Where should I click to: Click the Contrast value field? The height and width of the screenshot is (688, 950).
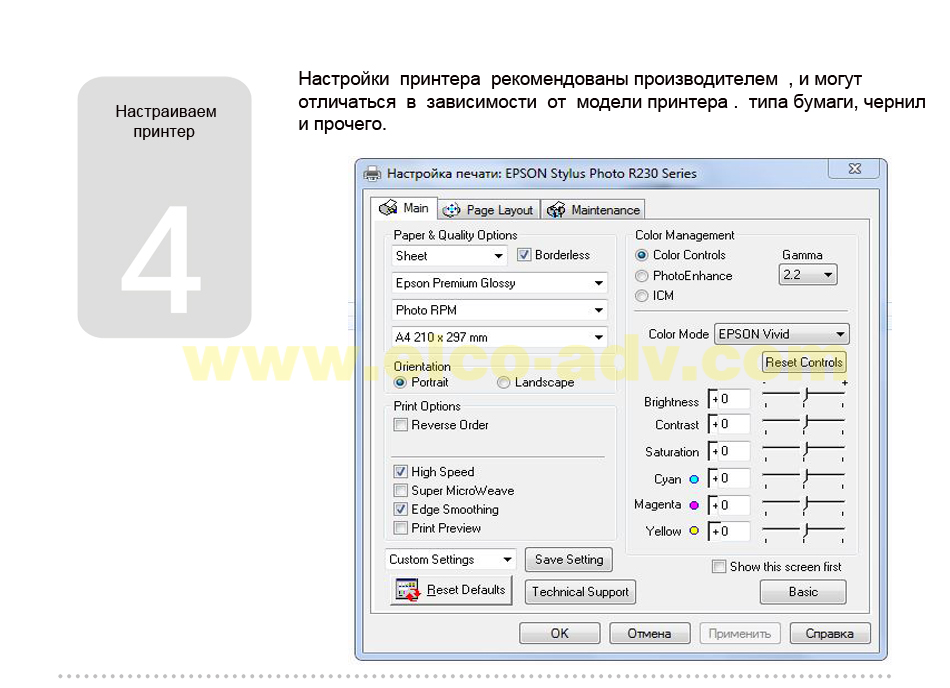coord(729,425)
